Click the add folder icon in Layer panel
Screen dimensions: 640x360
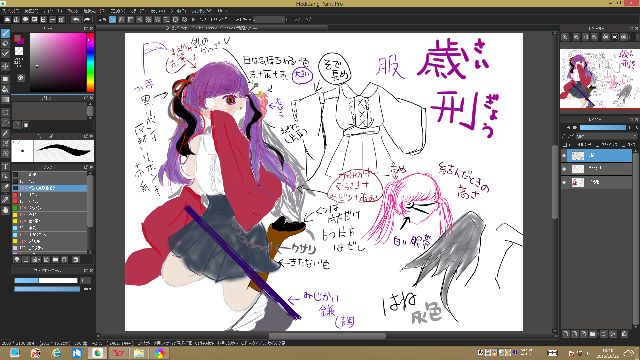pyautogui.click(x=593, y=333)
